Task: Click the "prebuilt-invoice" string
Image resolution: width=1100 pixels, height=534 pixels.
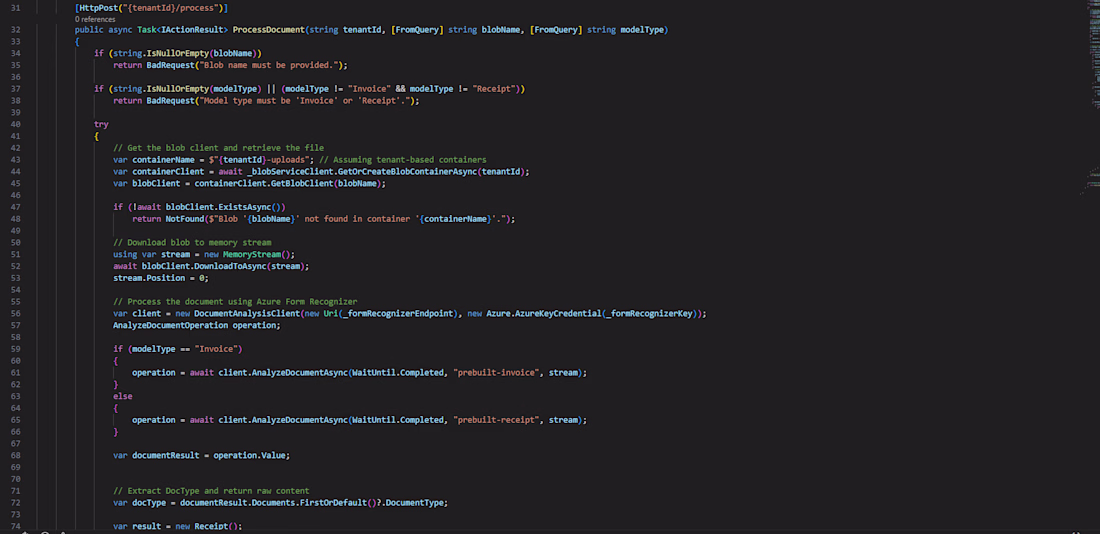Action: pyautogui.click(x=497, y=373)
